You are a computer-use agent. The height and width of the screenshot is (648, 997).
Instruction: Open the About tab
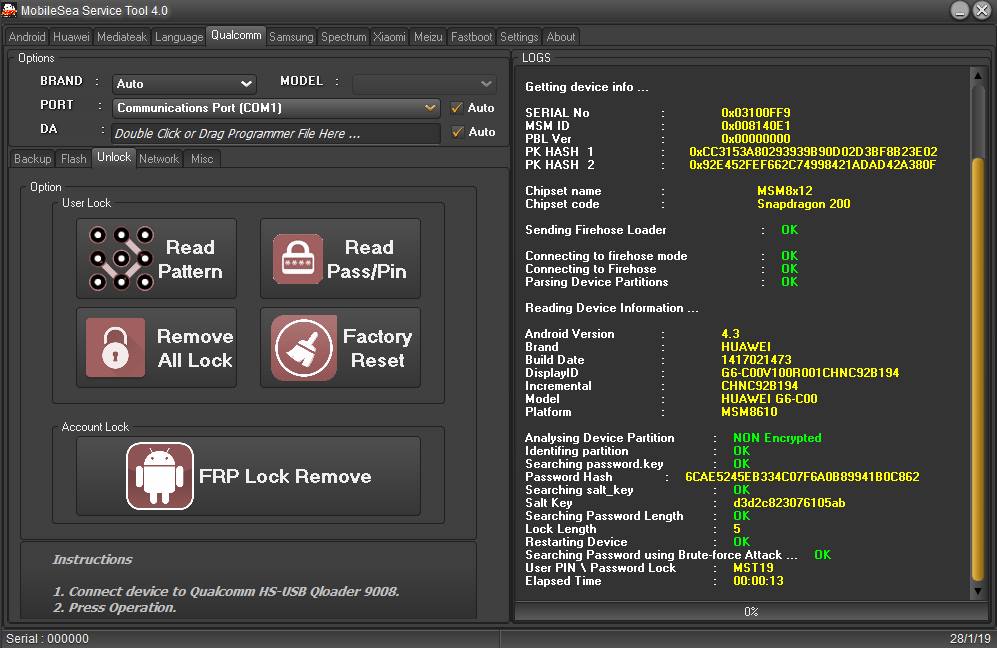coord(561,37)
